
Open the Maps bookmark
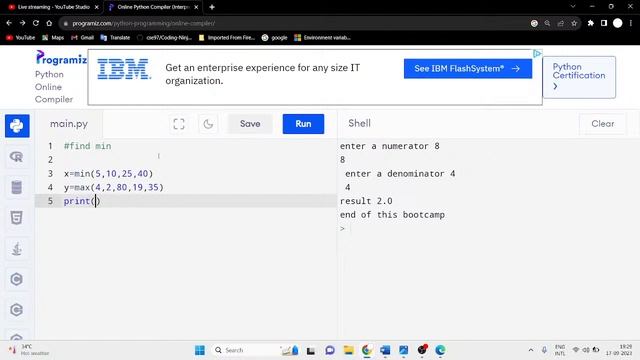tap(53, 38)
